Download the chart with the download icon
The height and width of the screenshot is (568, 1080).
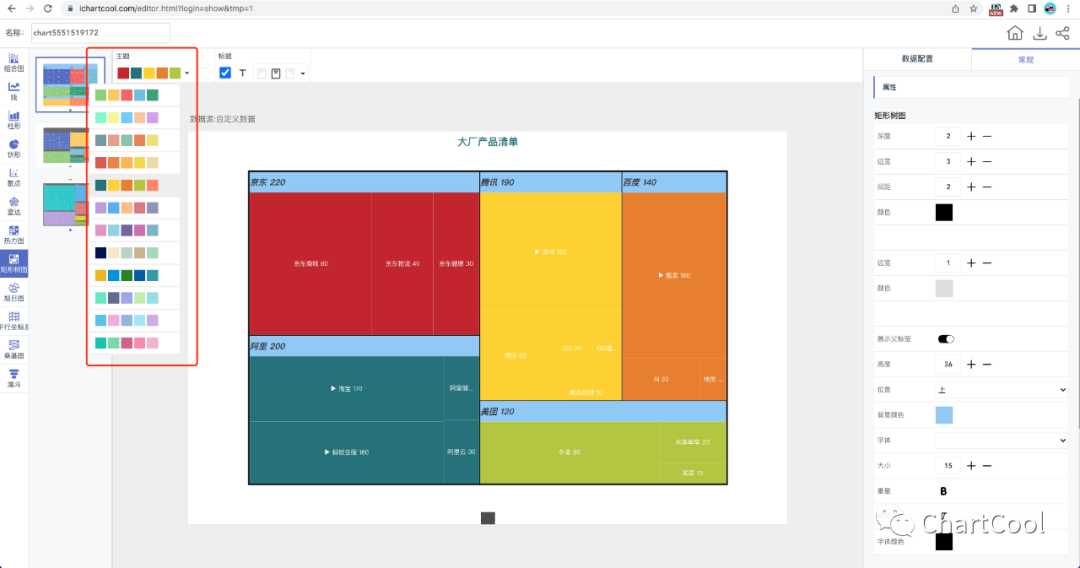(x=1039, y=33)
